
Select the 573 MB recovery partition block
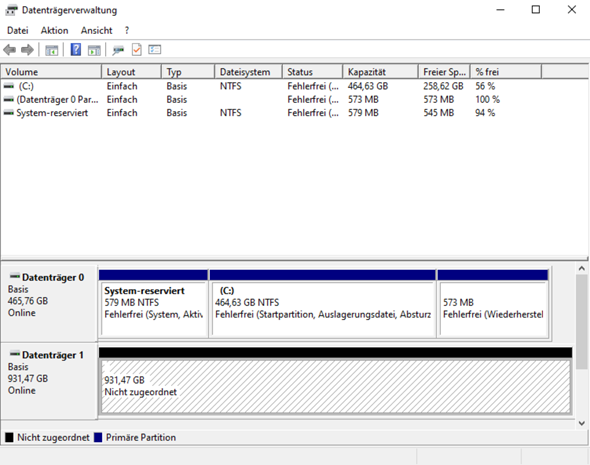tap(493, 308)
